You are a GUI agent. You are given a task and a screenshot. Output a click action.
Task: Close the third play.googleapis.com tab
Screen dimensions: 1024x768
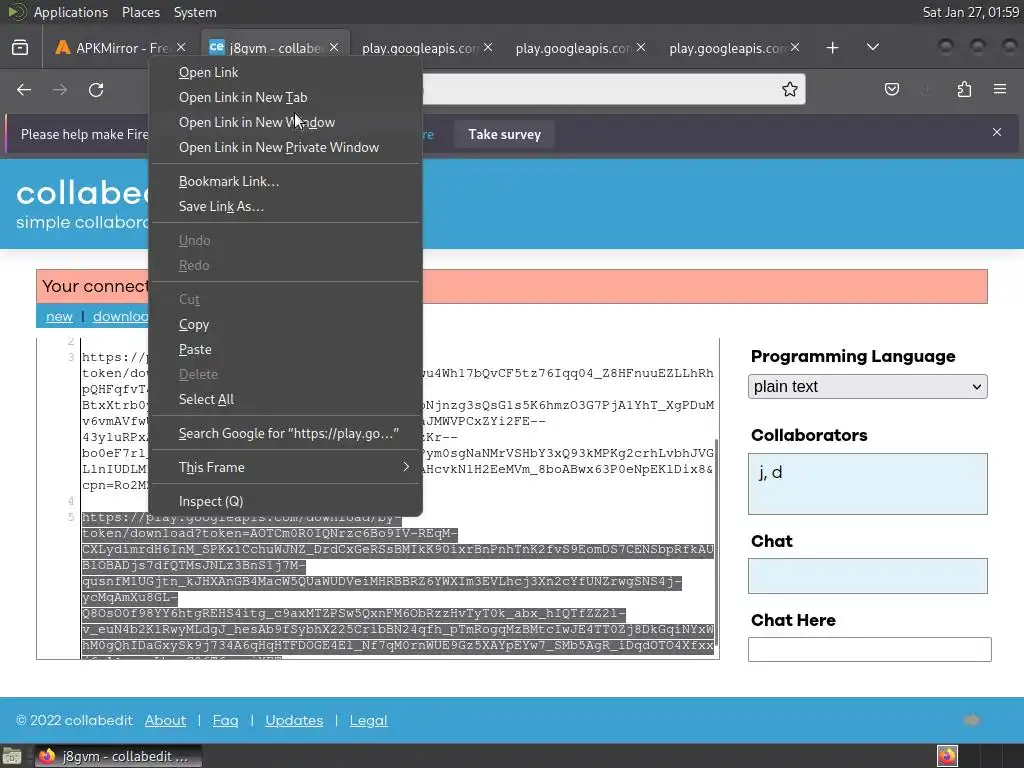click(x=794, y=47)
